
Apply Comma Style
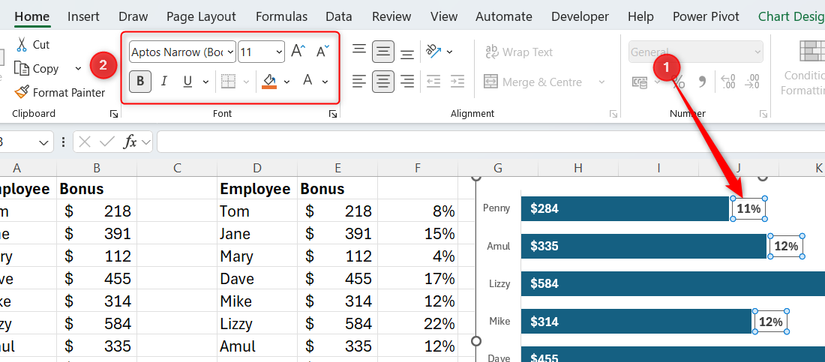point(701,82)
